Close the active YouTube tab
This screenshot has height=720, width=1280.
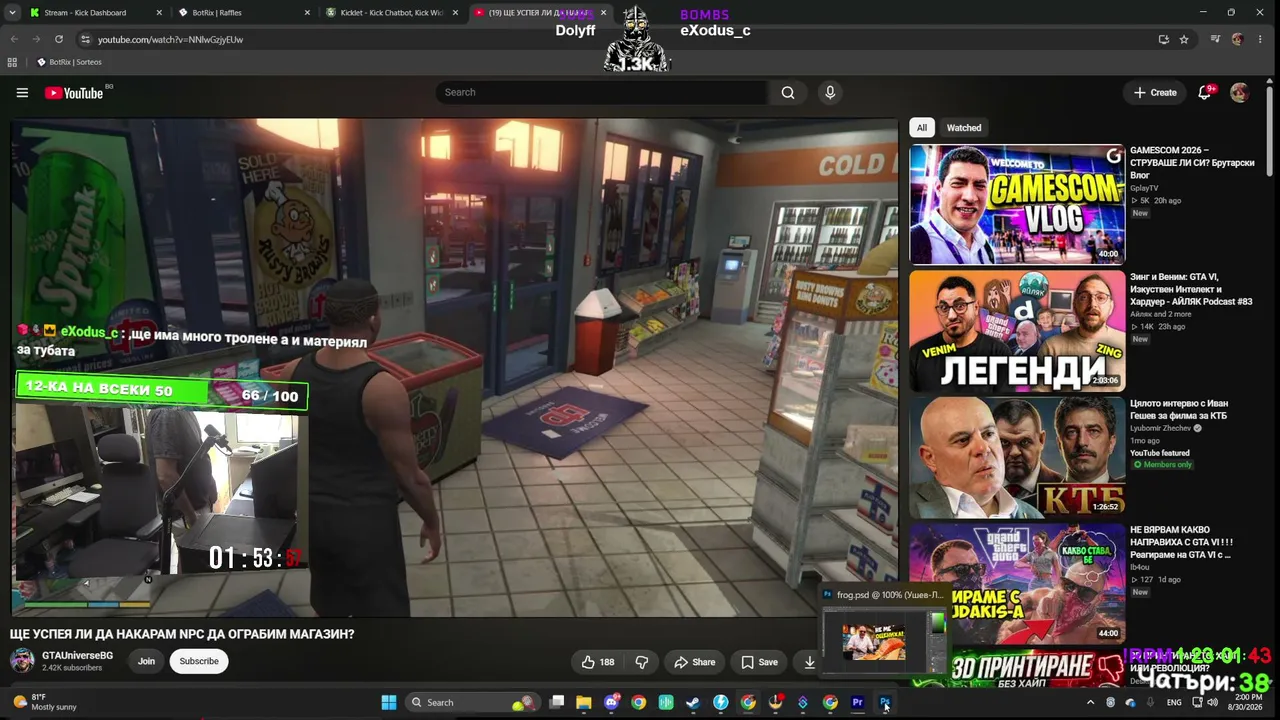603,13
